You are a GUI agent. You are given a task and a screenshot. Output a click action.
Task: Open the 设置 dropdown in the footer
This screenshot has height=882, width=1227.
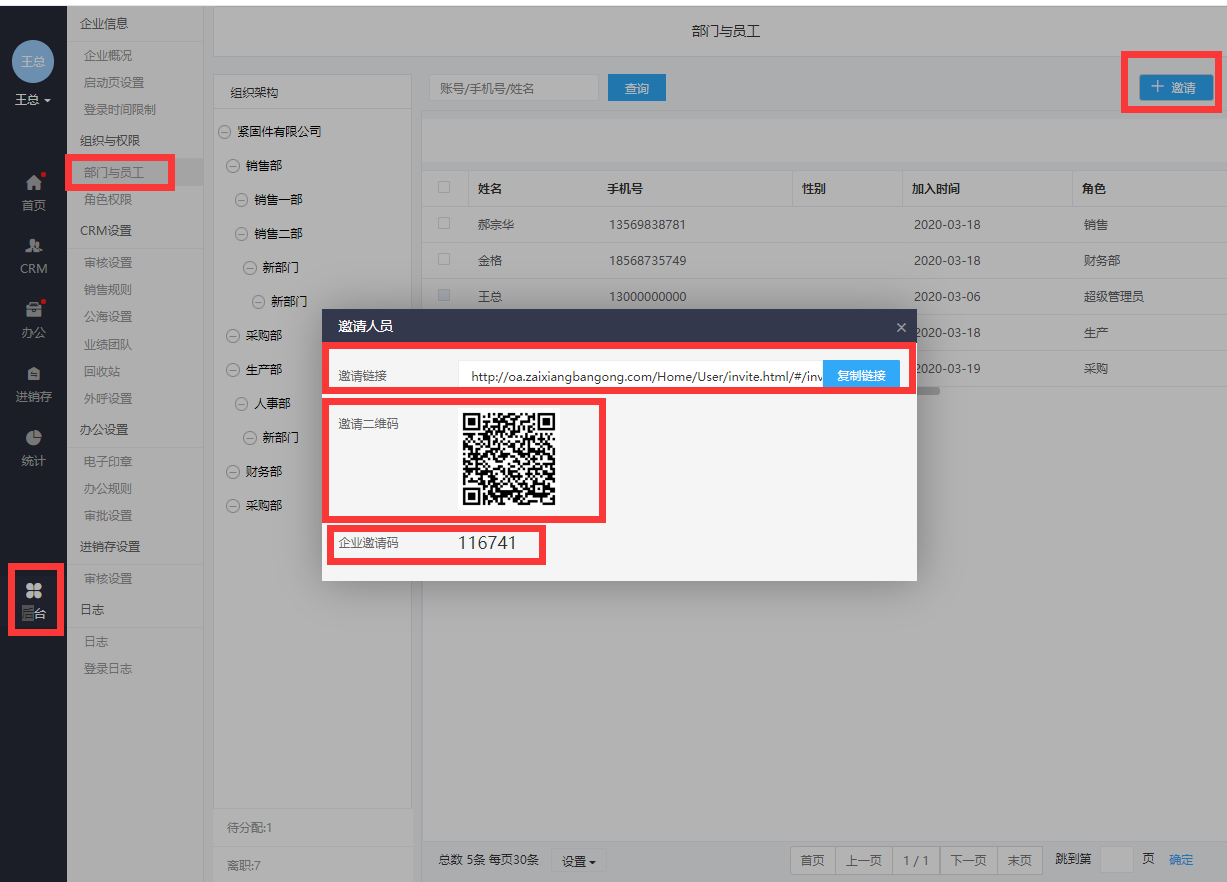coord(579,861)
